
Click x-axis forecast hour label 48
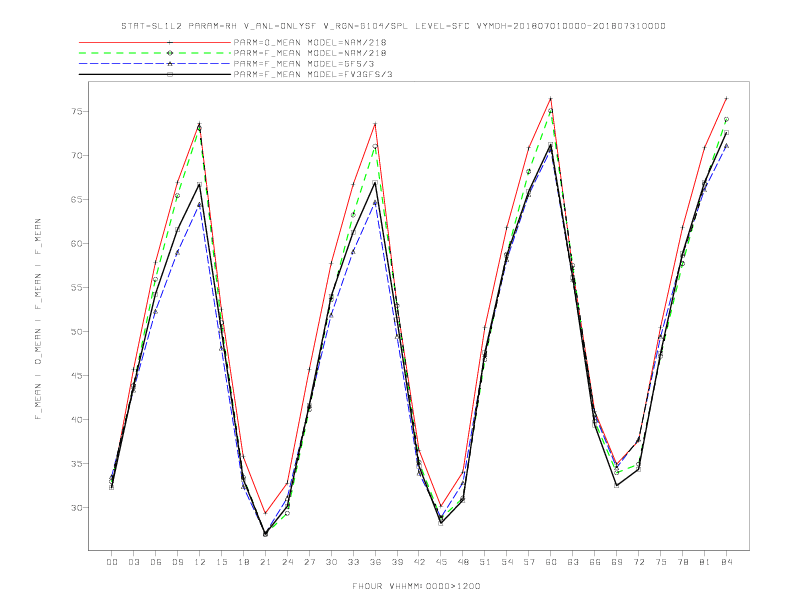(463, 562)
